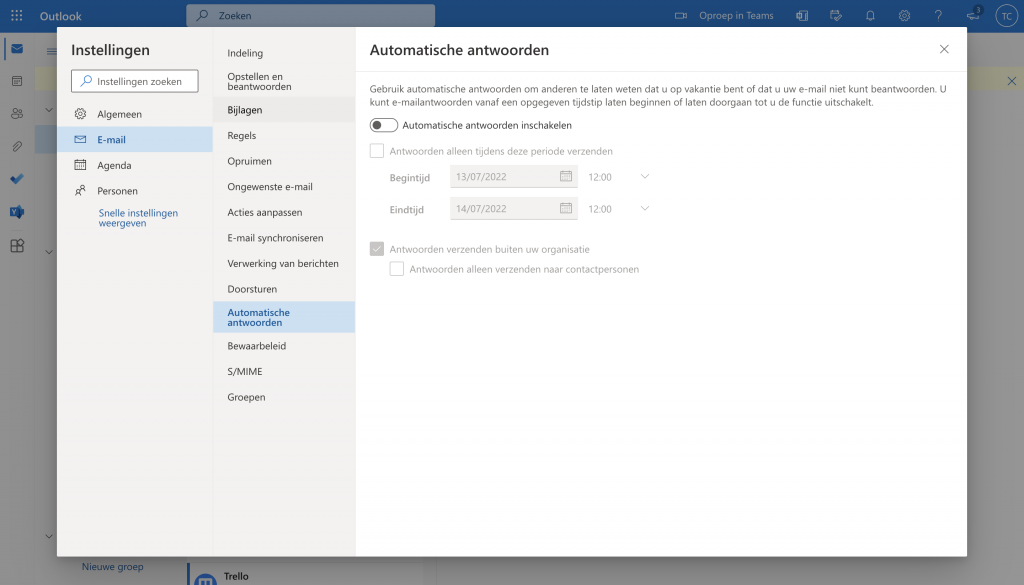1024x585 pixels.
Task: Click the hamburger menu icon behind the dialog
Action: click(51, 51)
